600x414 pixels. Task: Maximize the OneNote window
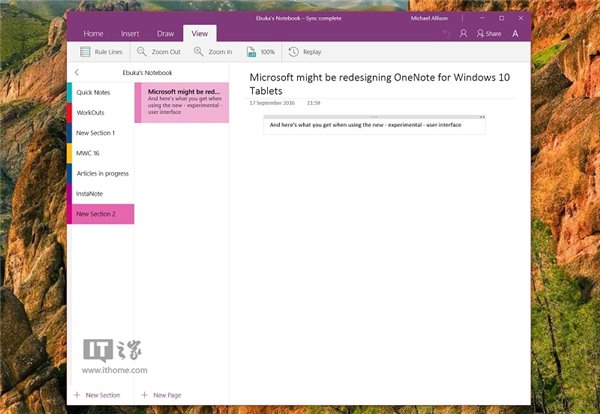click(501, 18)
